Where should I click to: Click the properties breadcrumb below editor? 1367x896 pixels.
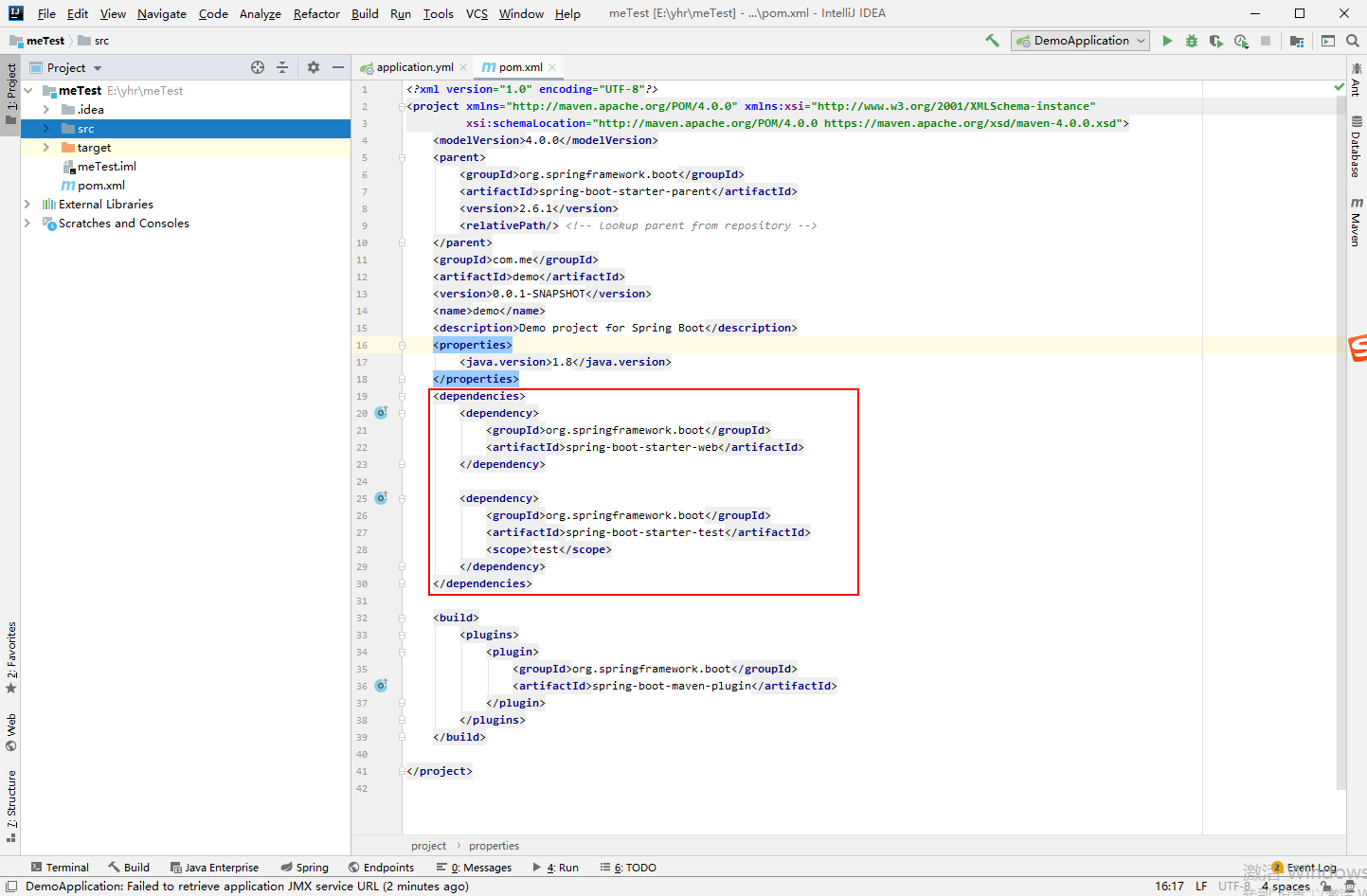tap(494, 846)
